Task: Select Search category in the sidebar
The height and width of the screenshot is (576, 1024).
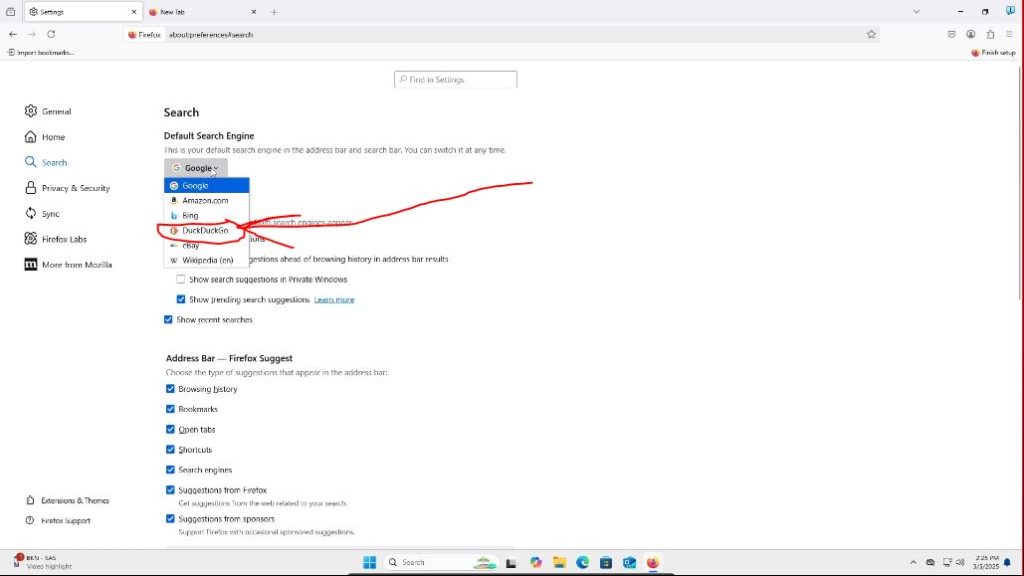Action: (46, 162)
